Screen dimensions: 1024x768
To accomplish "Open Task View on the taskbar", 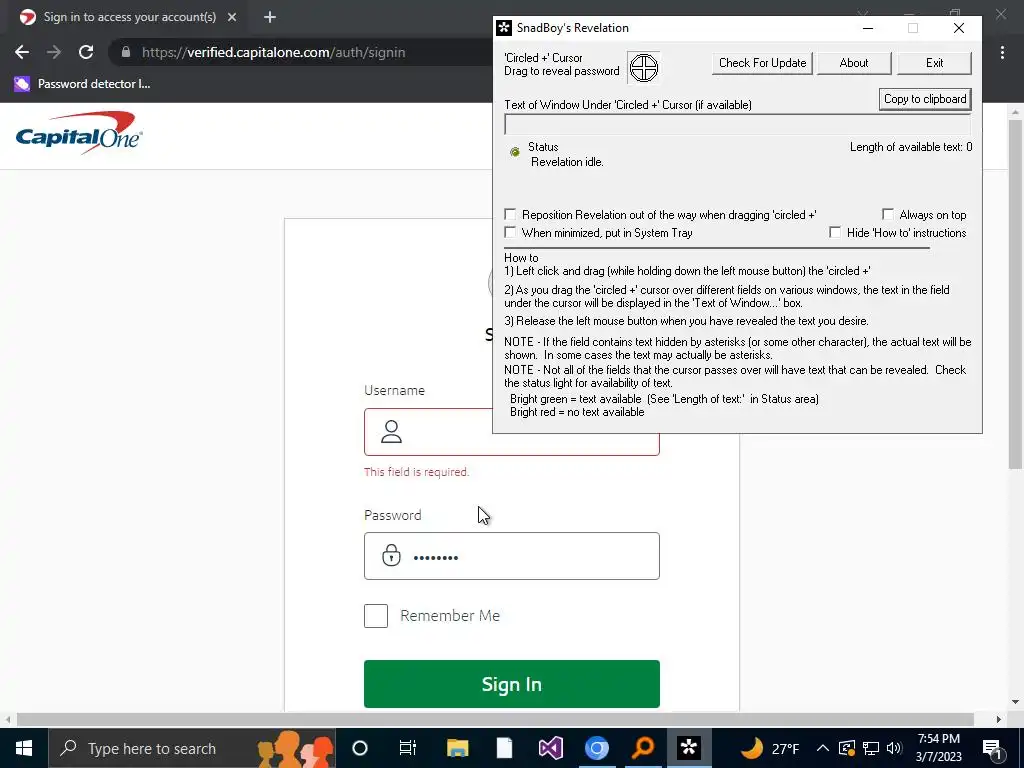I will pos(408,748).
